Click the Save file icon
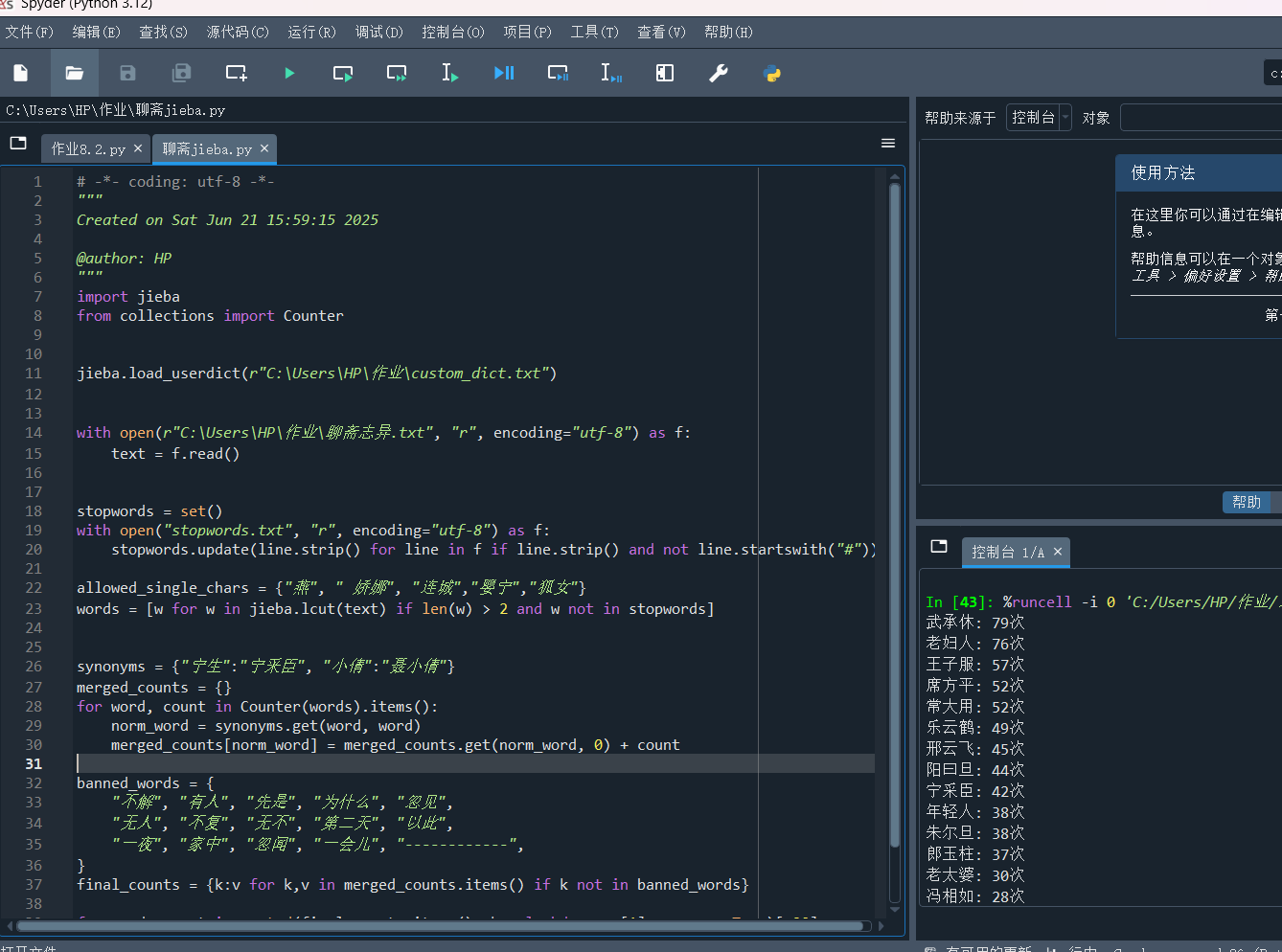Image resolution: width=1282 pixels, height=952 pixels. tap(127, 73)
